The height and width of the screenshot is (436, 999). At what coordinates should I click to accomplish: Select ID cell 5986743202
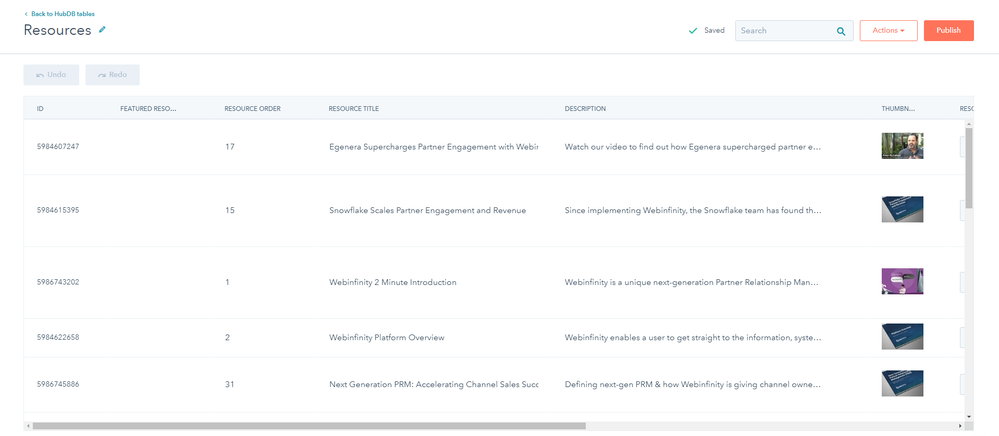pyautogui.click(x=58, y=282)
